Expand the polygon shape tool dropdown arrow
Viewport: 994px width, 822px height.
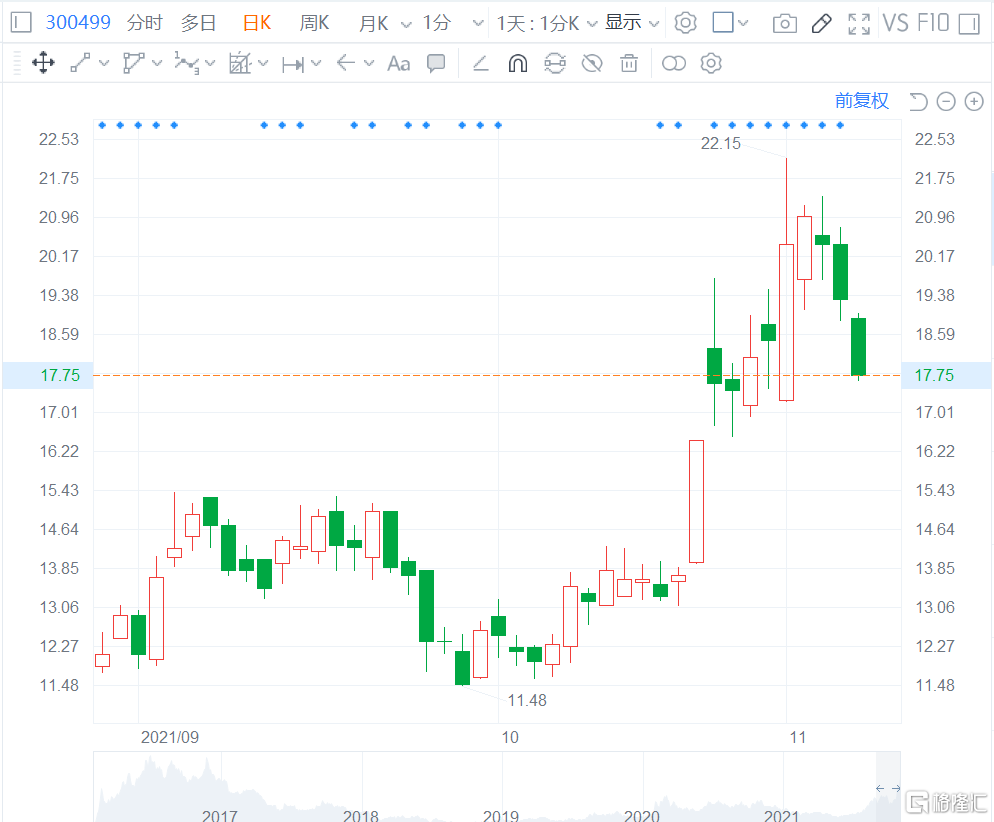coord(157,63)
